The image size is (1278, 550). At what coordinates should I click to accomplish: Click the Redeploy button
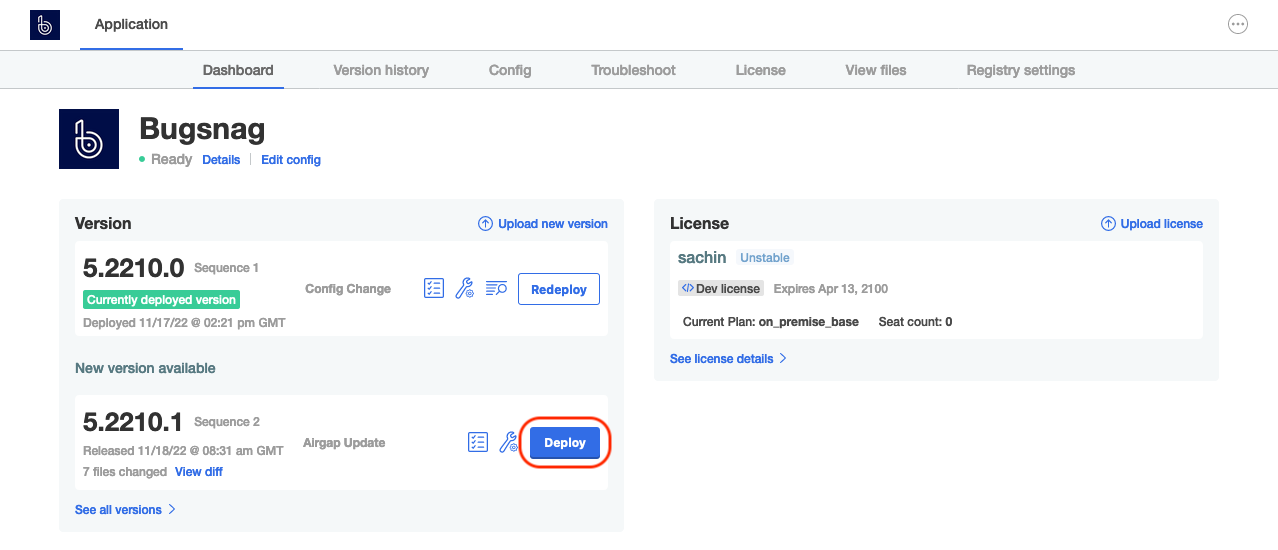click(559, 289)
